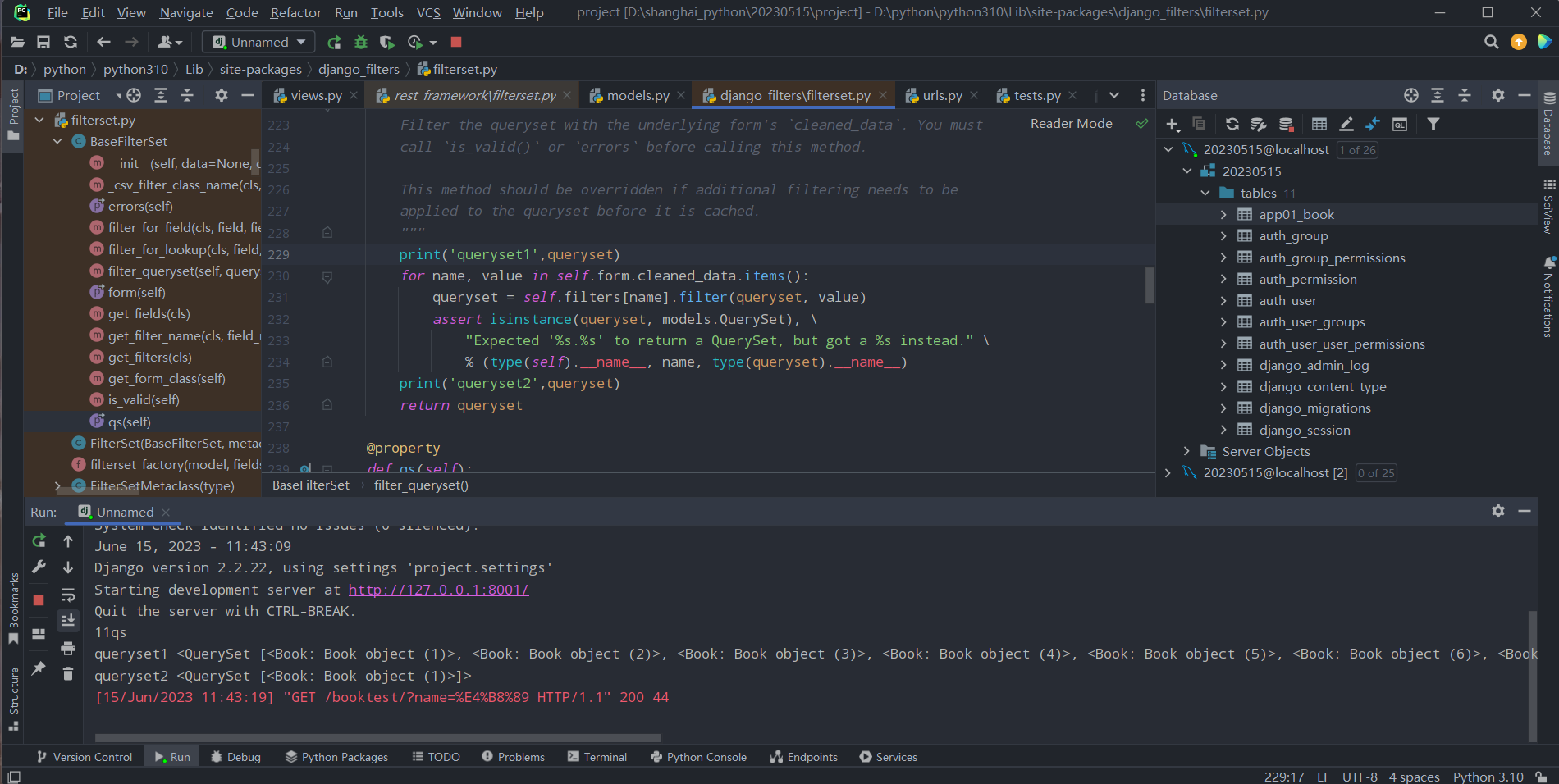Screen dimensions: 1559x784
Task: Toggle the Project tool window stripe button
Action: tap(13, 114)
